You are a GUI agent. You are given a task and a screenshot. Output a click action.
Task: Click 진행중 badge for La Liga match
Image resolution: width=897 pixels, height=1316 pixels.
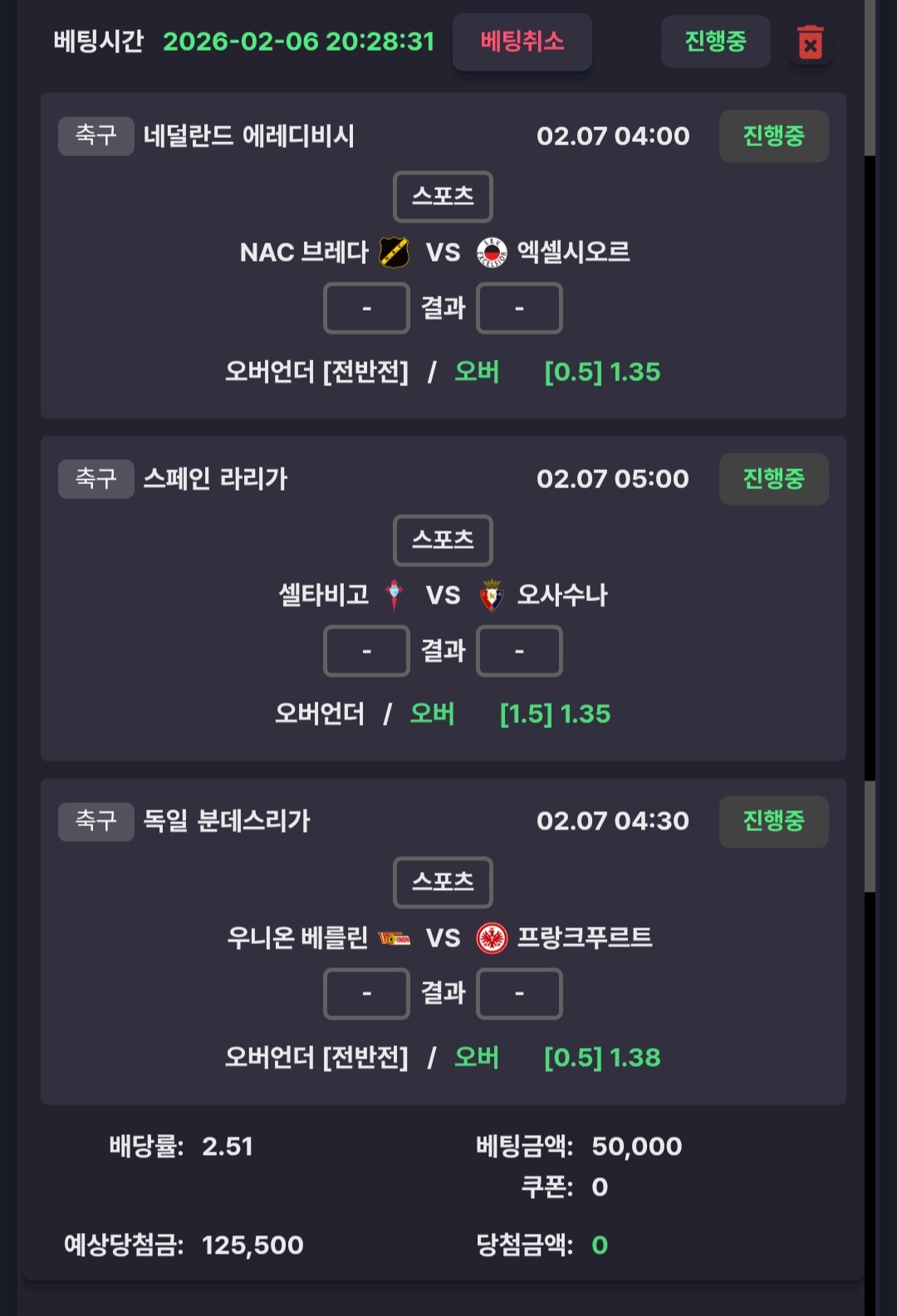(x=773, y=479)
